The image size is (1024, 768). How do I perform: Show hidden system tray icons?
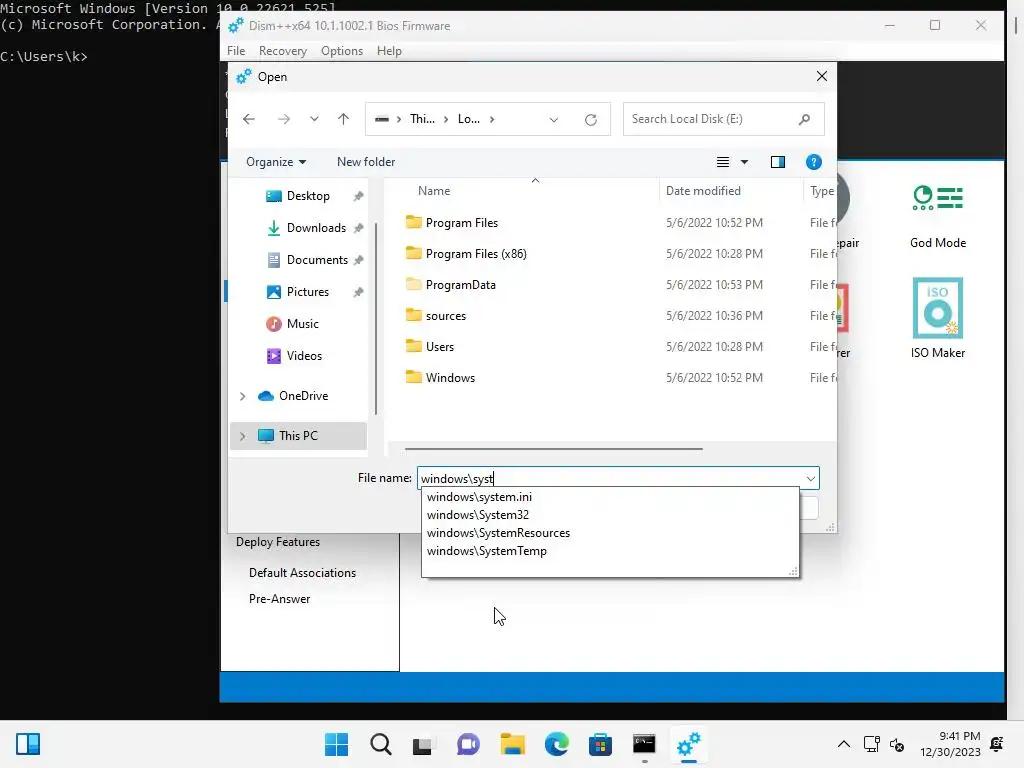(844, 744)
